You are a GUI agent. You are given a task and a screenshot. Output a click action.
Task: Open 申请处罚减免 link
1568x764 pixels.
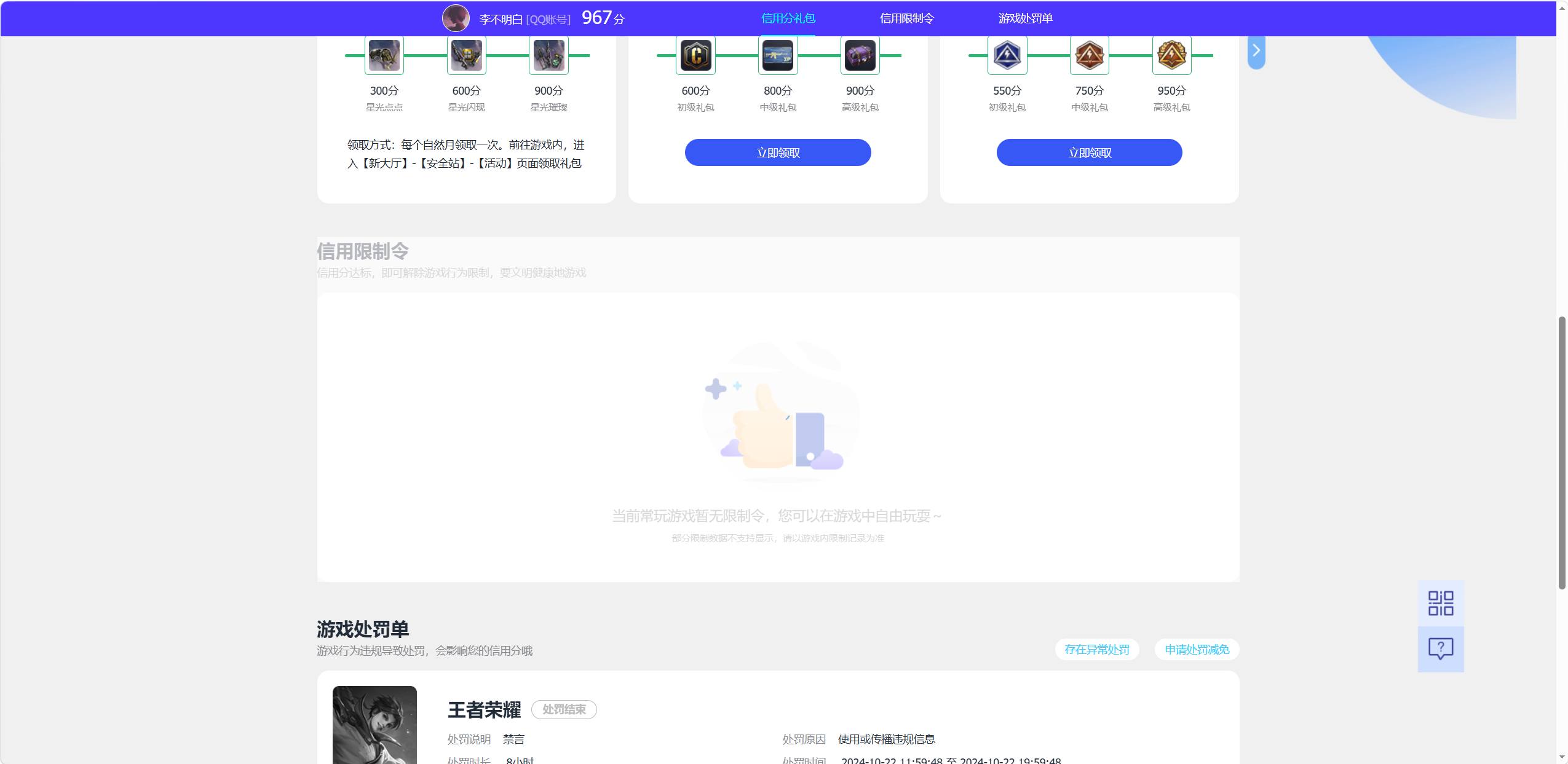point(1197,650)
